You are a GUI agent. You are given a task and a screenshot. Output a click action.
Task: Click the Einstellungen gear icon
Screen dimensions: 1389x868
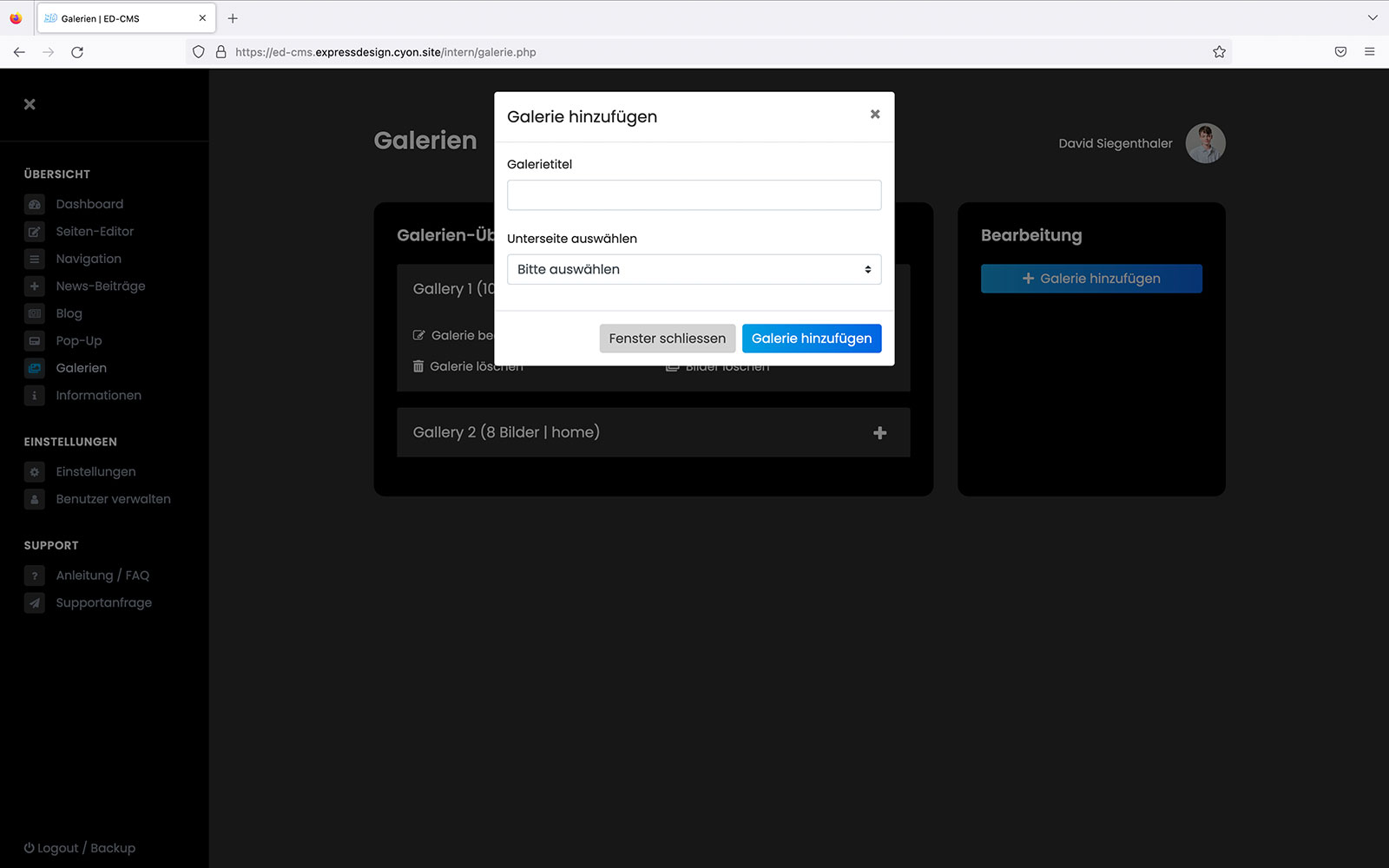35,472
